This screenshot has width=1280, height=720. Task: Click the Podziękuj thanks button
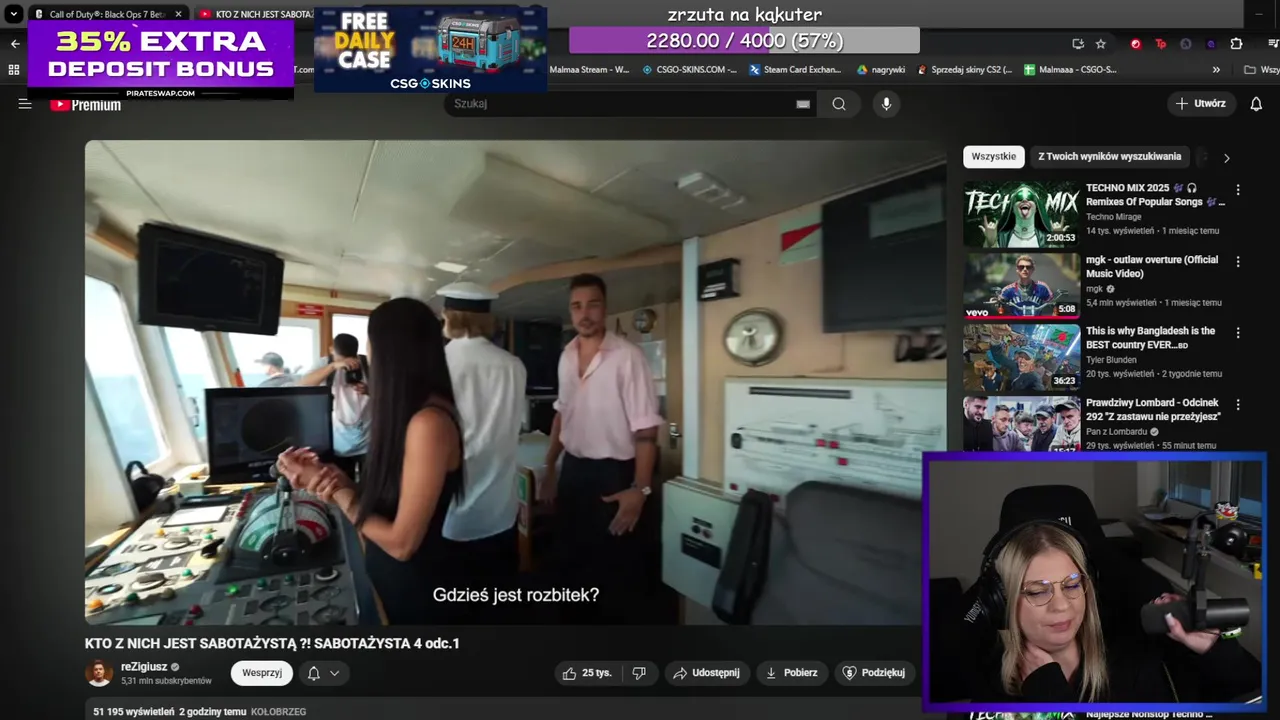(874, 673)
